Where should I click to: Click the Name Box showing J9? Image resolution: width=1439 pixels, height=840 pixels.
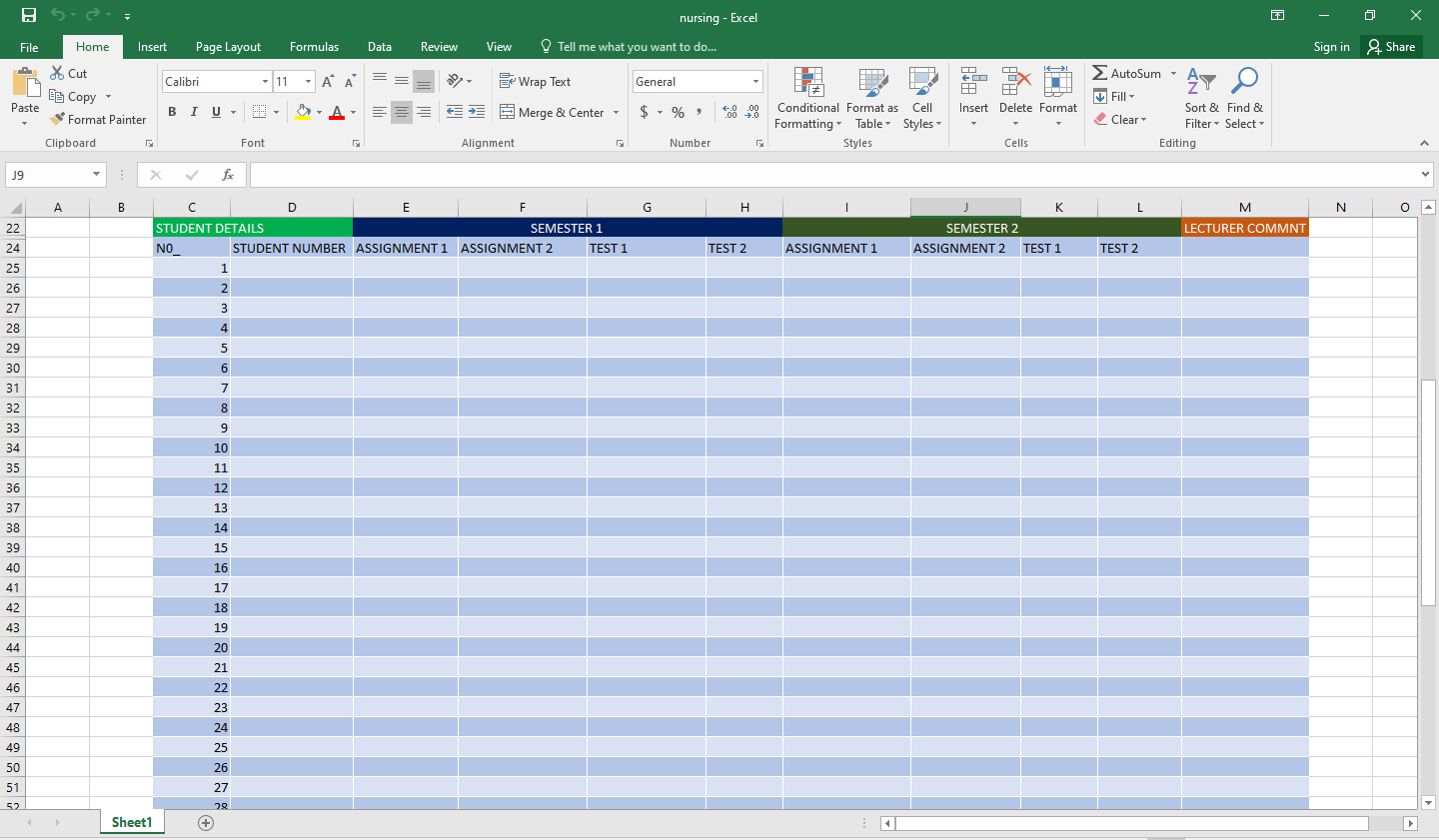[x=48, y=174]
